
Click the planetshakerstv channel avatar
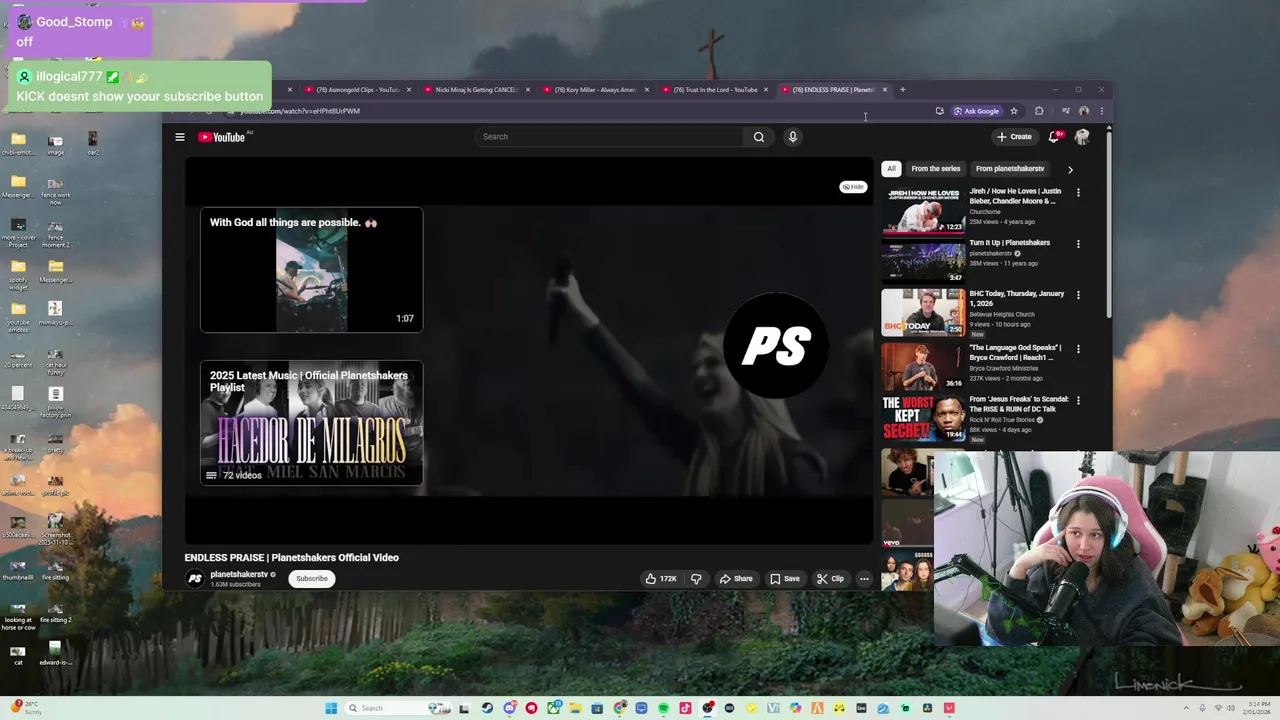[195, 578]
